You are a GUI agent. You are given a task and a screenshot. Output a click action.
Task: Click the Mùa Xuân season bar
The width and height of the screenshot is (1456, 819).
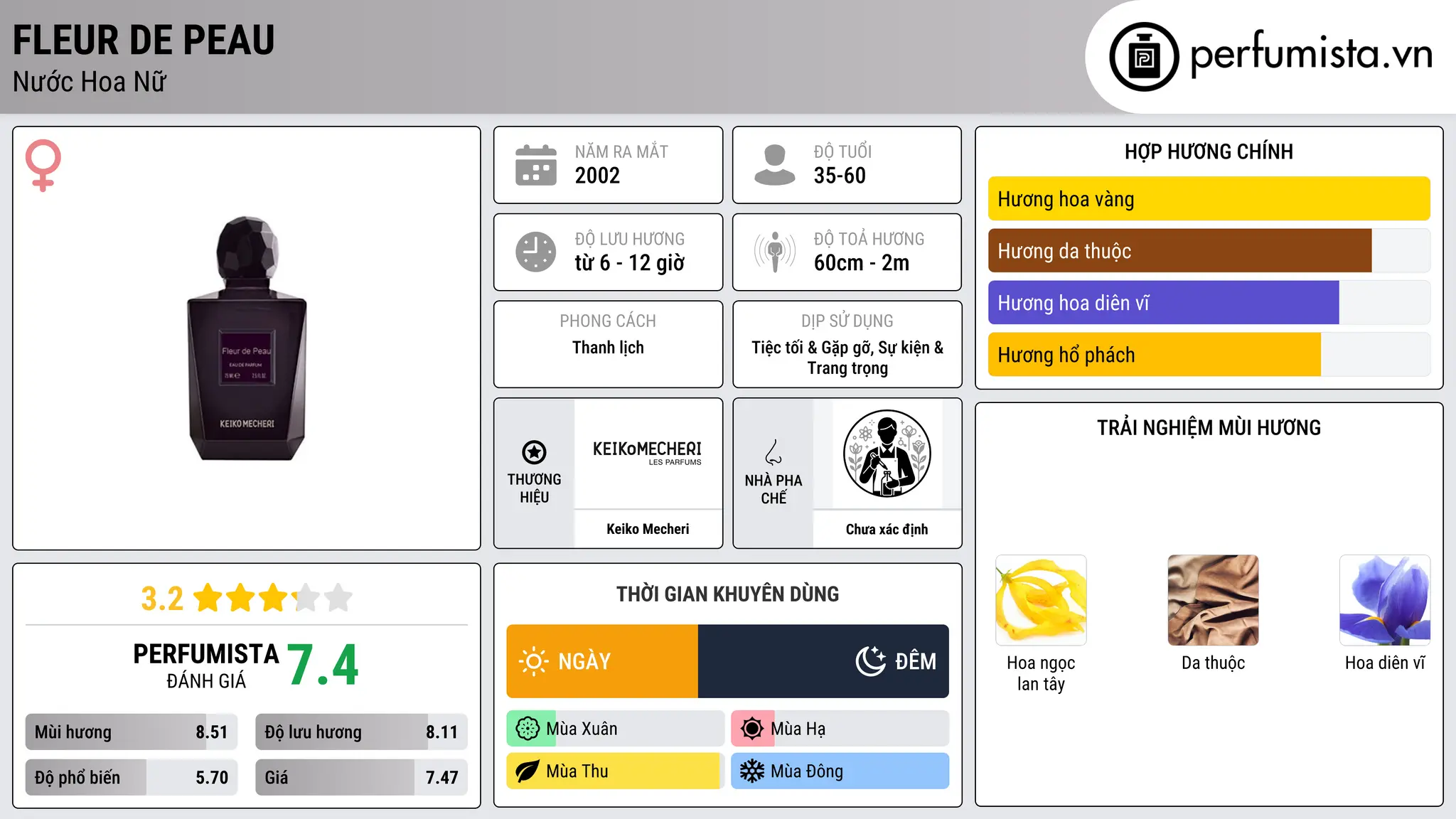pyautogui.click(x=616, y=729)
